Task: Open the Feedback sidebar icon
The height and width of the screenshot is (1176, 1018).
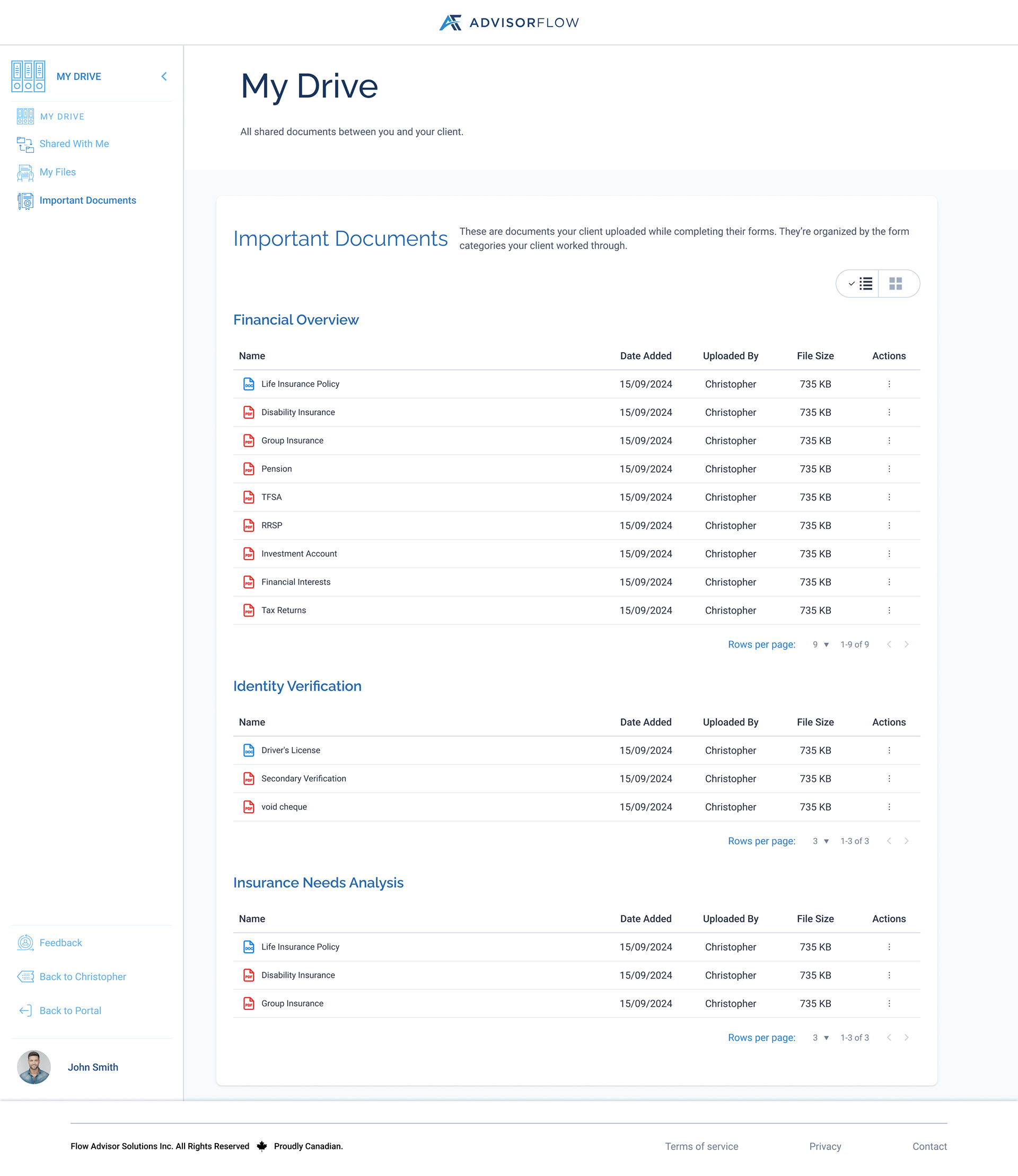Action: pyautogui.click(x=25, y=943)
